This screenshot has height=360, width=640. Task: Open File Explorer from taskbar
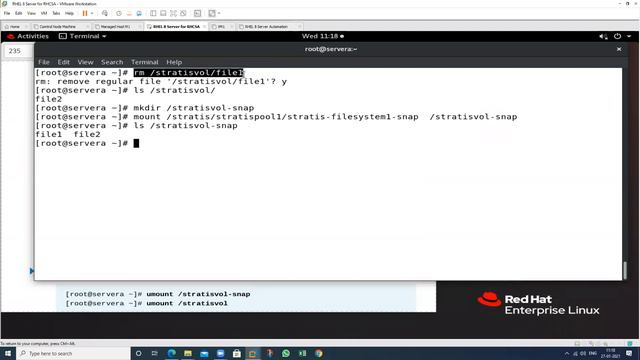[188, 353]
